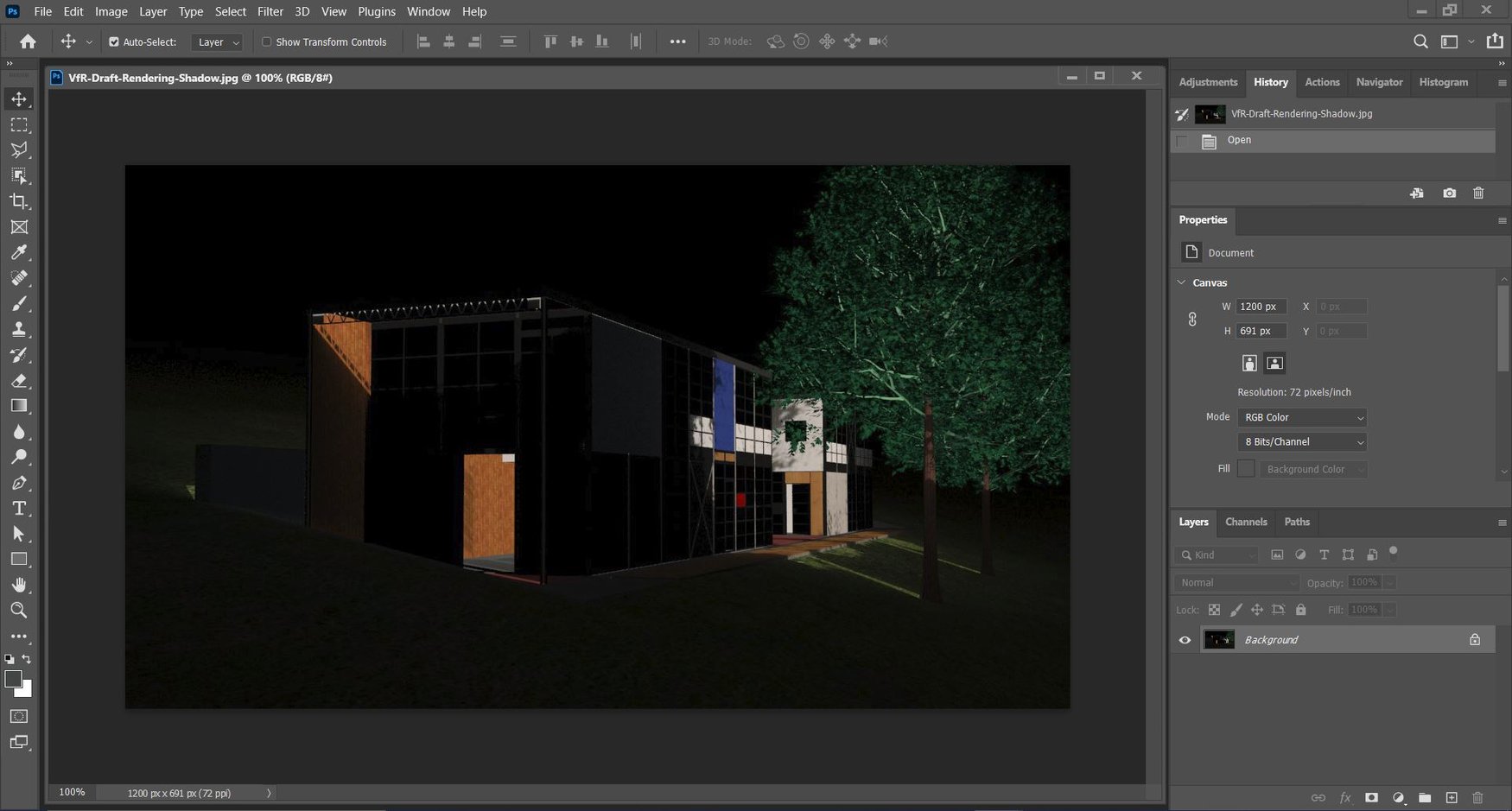Open the 8 Bits/Channel dropdown
Viewport: 1512px width, 811px height.
click(x=1301, y=441)
